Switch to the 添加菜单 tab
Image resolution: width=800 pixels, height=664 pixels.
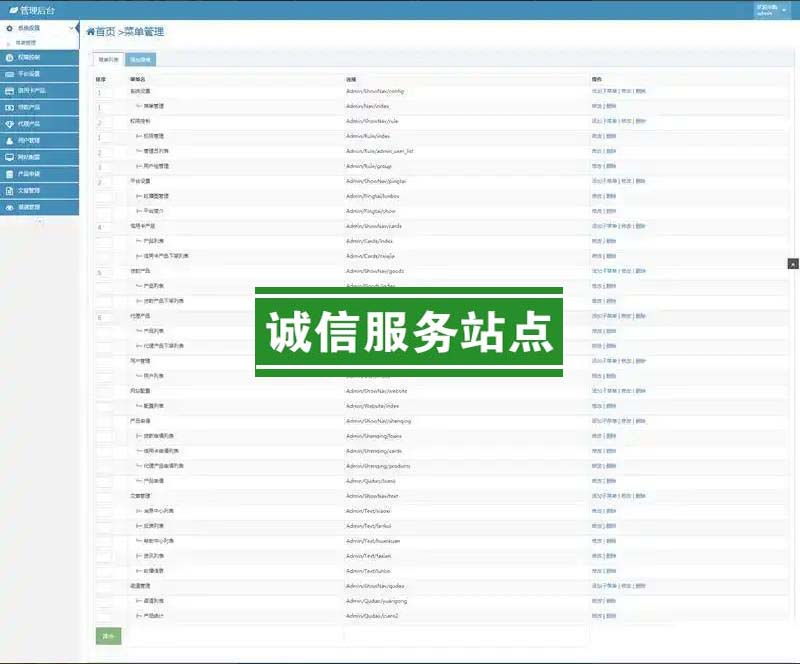[140, 60]
